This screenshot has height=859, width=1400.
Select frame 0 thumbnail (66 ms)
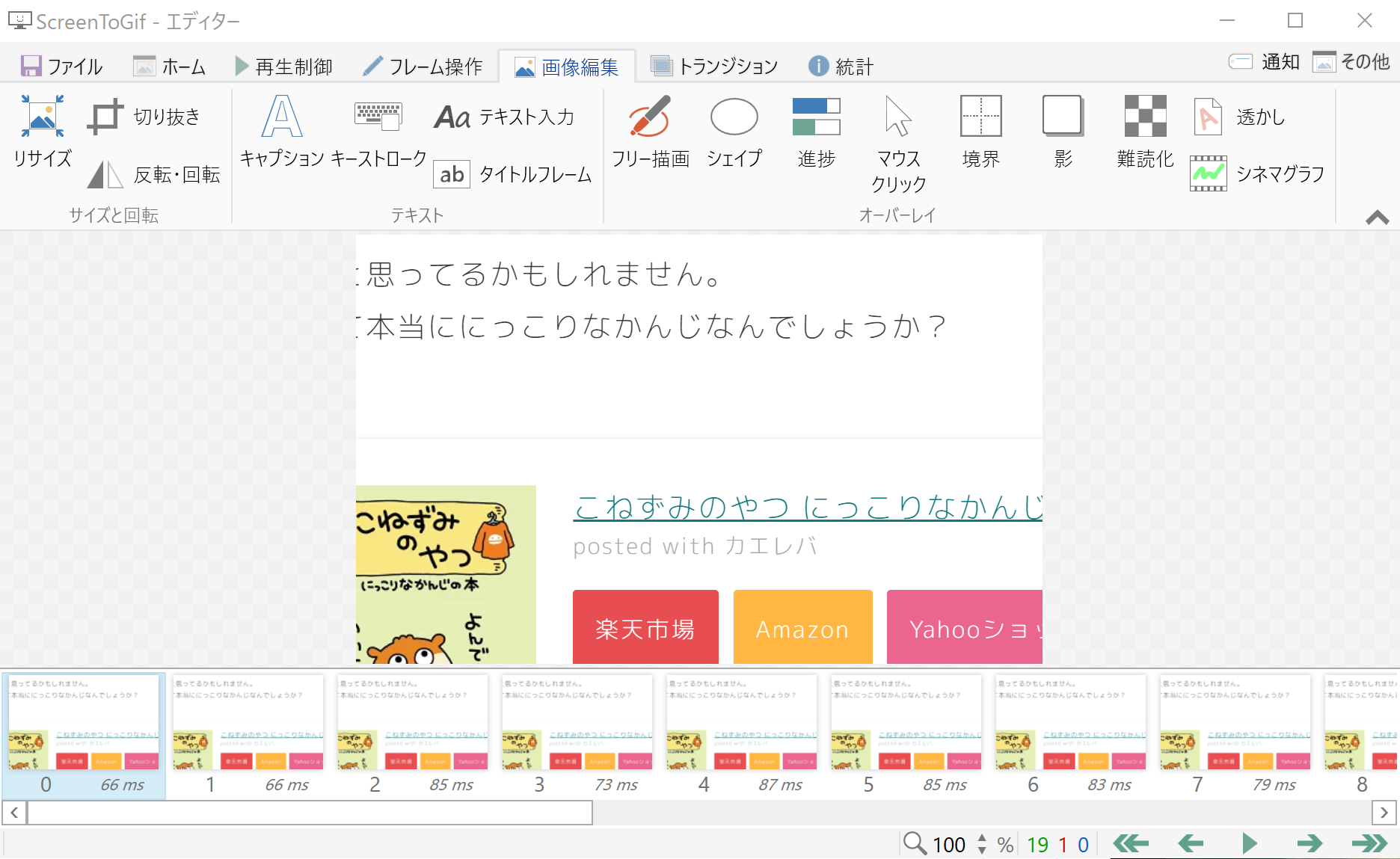tap(84, 736)
